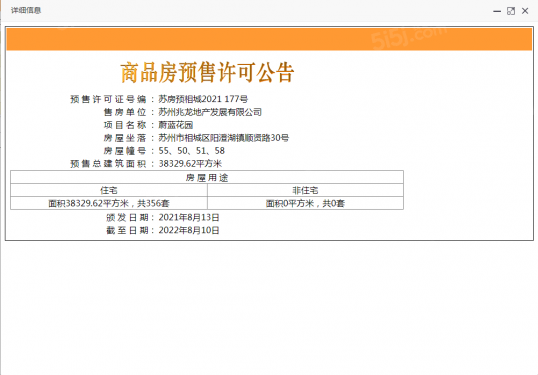
Task: Click the label 售房单位
Action: [x=125, y=112]
